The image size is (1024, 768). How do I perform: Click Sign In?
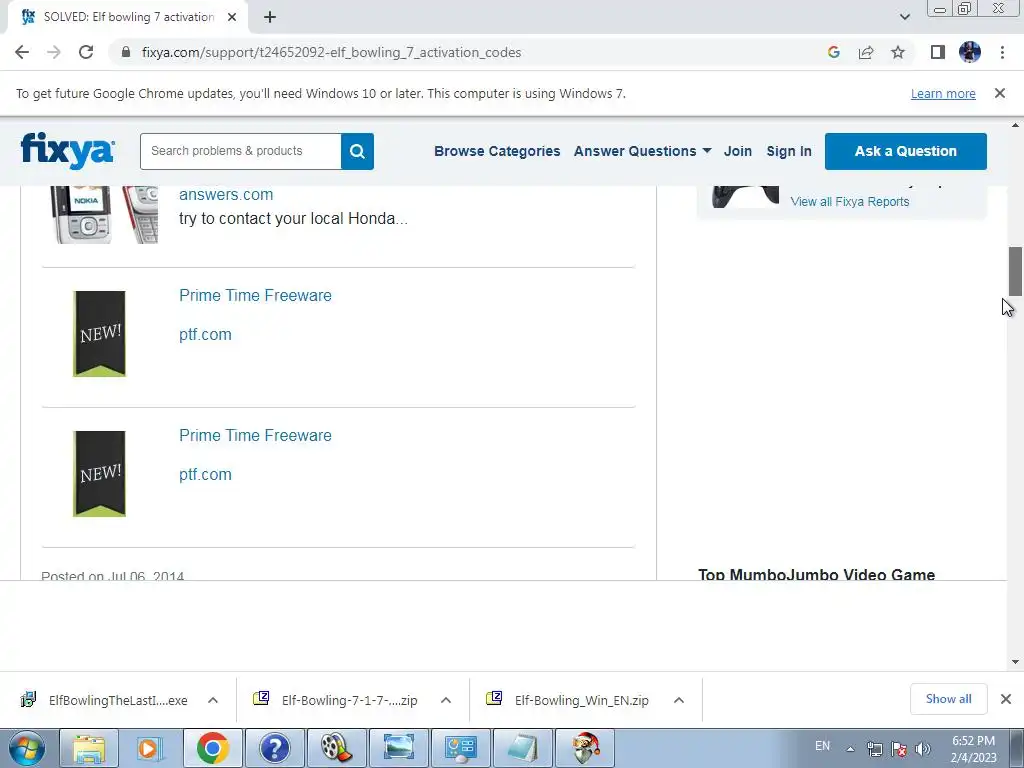(x=789, y=151)
